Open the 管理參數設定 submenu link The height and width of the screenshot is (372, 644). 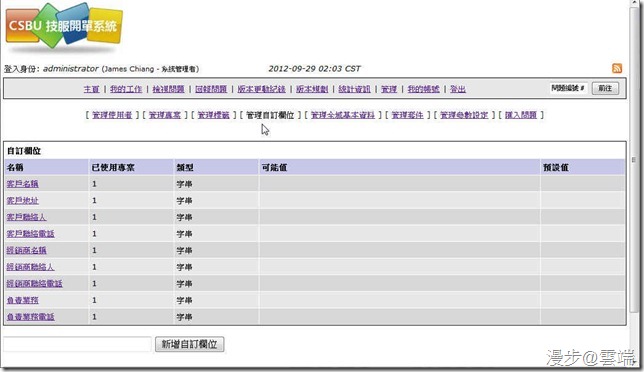coord(464,115)
